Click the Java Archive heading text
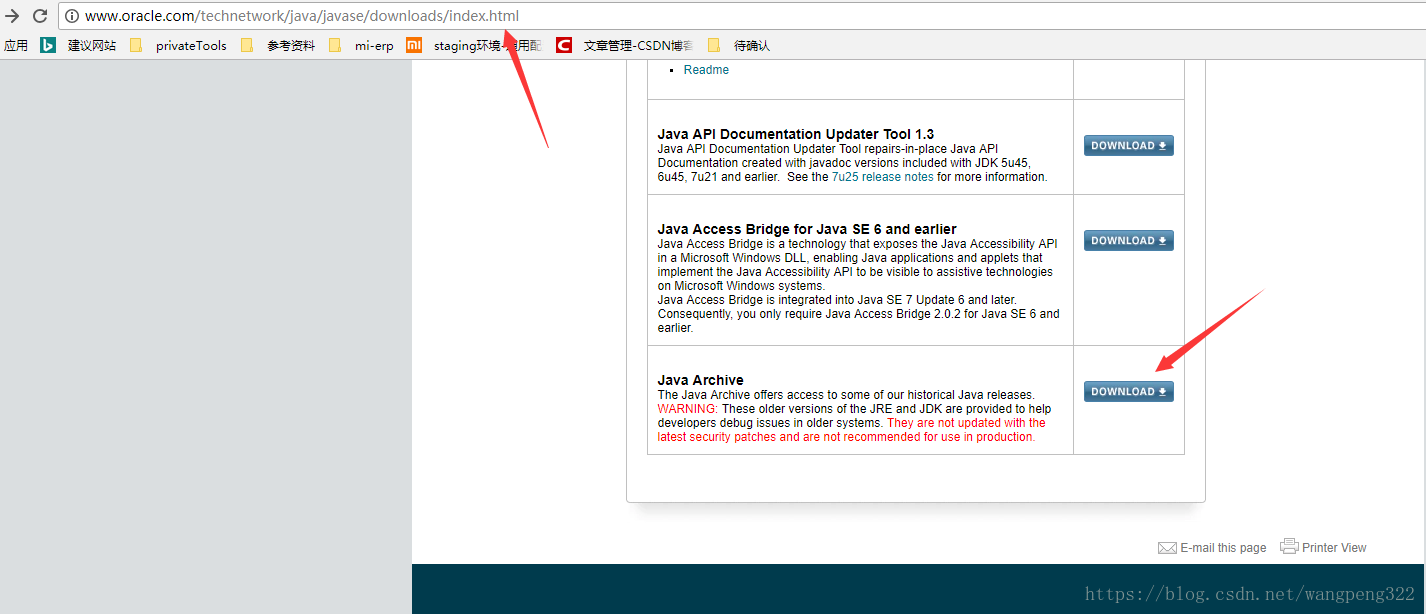The height and width of the screenshot is (614, 1426). point(700,380)
